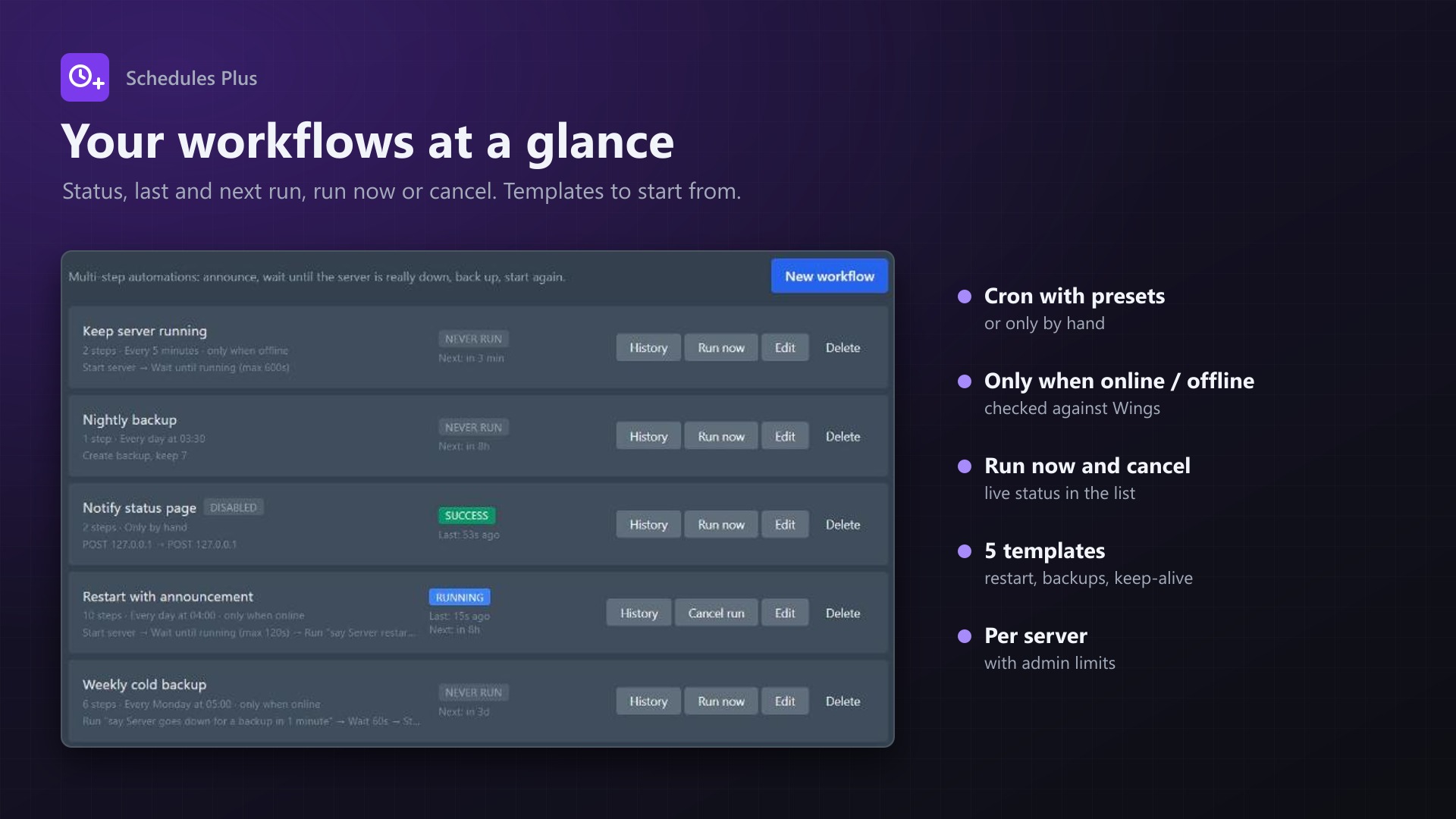
Task: Click NEVER RUN badge on Weekly cold backup
Action: (x=473, y=692)
